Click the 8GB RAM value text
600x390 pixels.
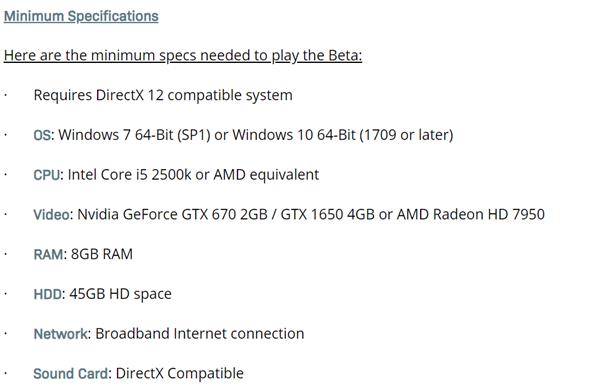coord(102,255)
